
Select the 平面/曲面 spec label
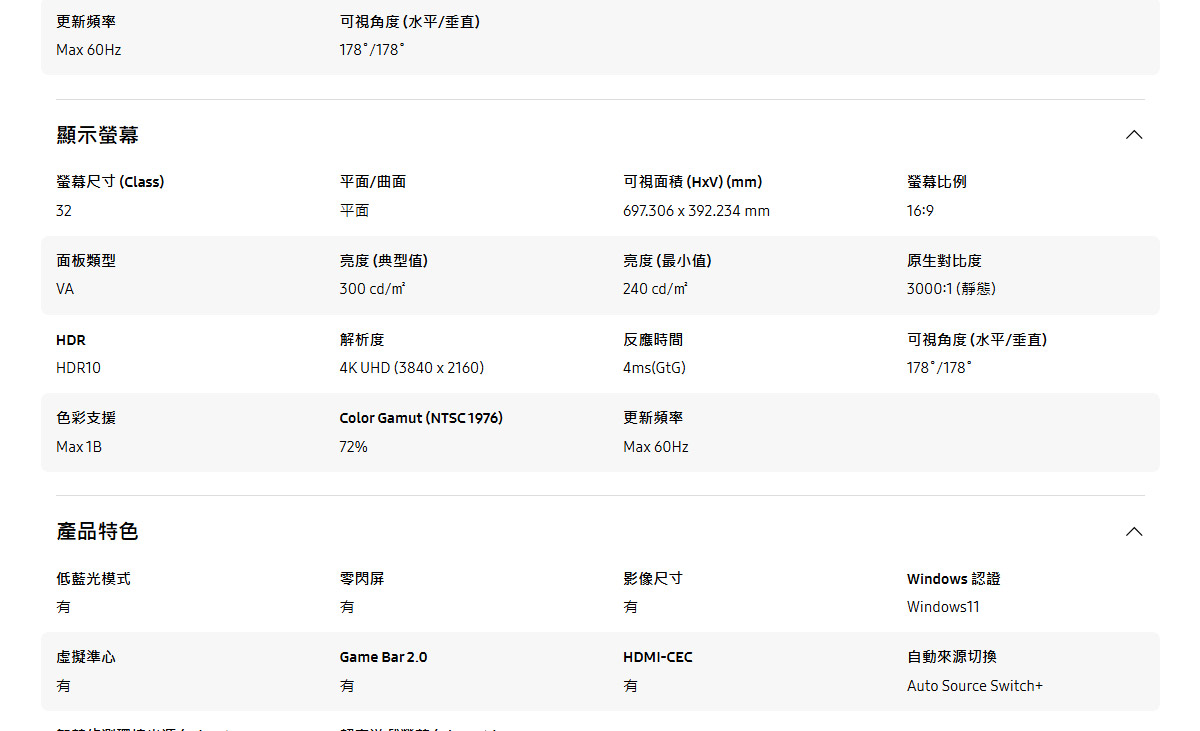click(x=368, y=181)
